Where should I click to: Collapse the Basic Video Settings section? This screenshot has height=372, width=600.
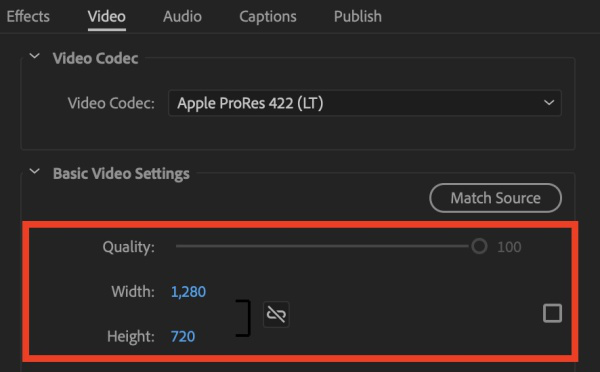[34, 171]
